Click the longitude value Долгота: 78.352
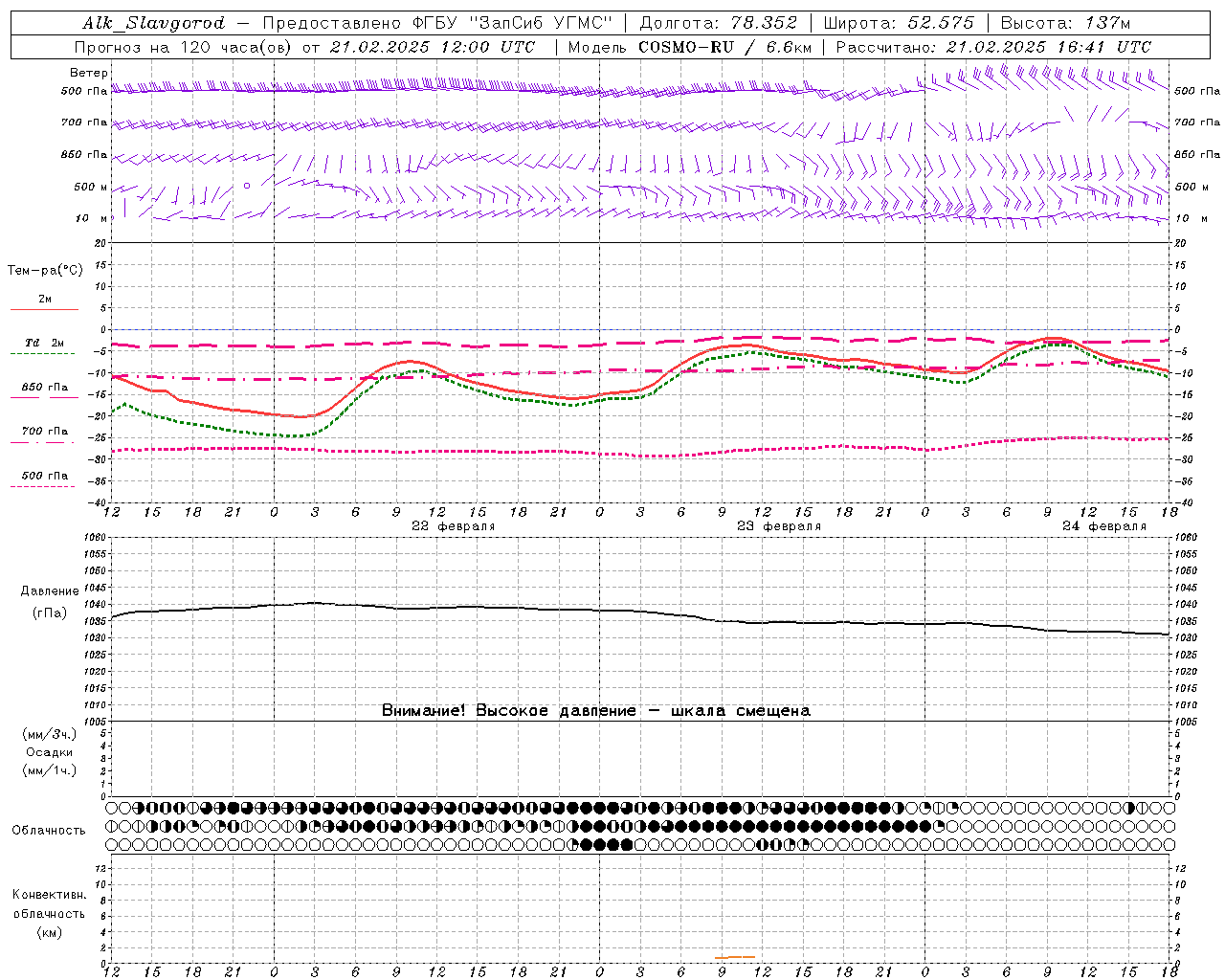 (718, 23)
